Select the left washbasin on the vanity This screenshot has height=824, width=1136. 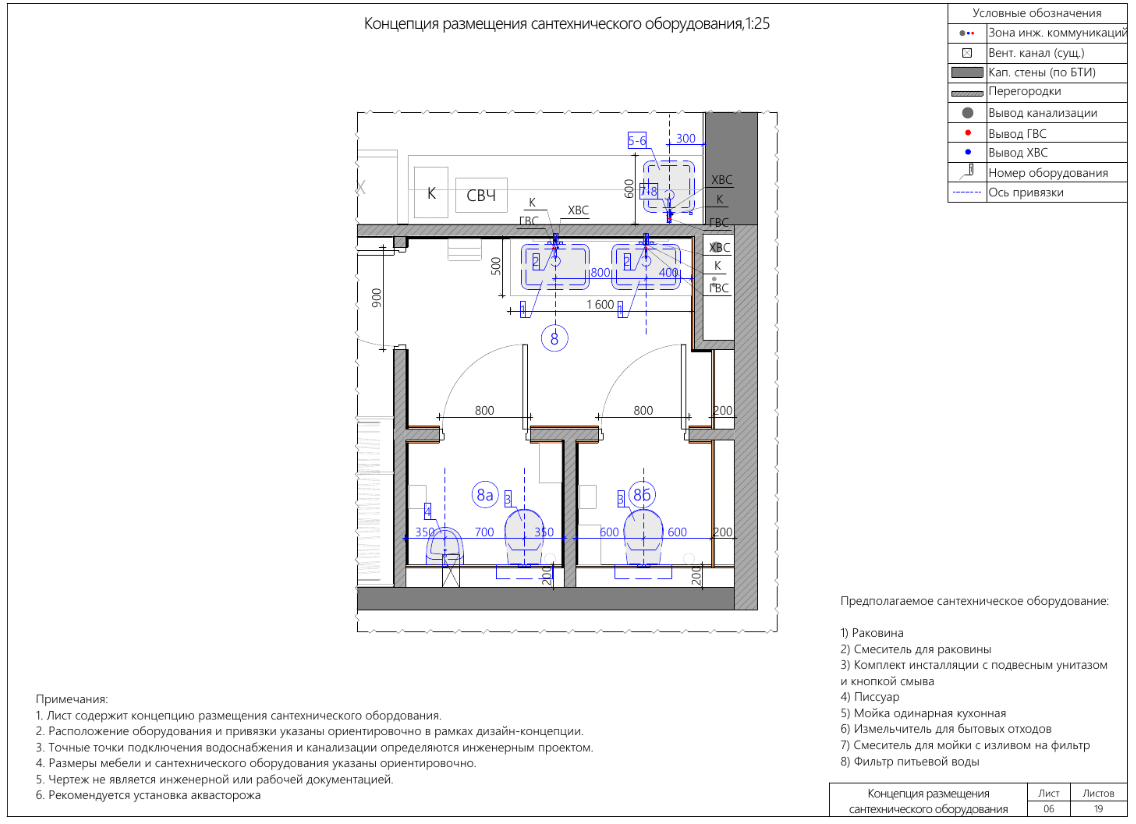556,266
